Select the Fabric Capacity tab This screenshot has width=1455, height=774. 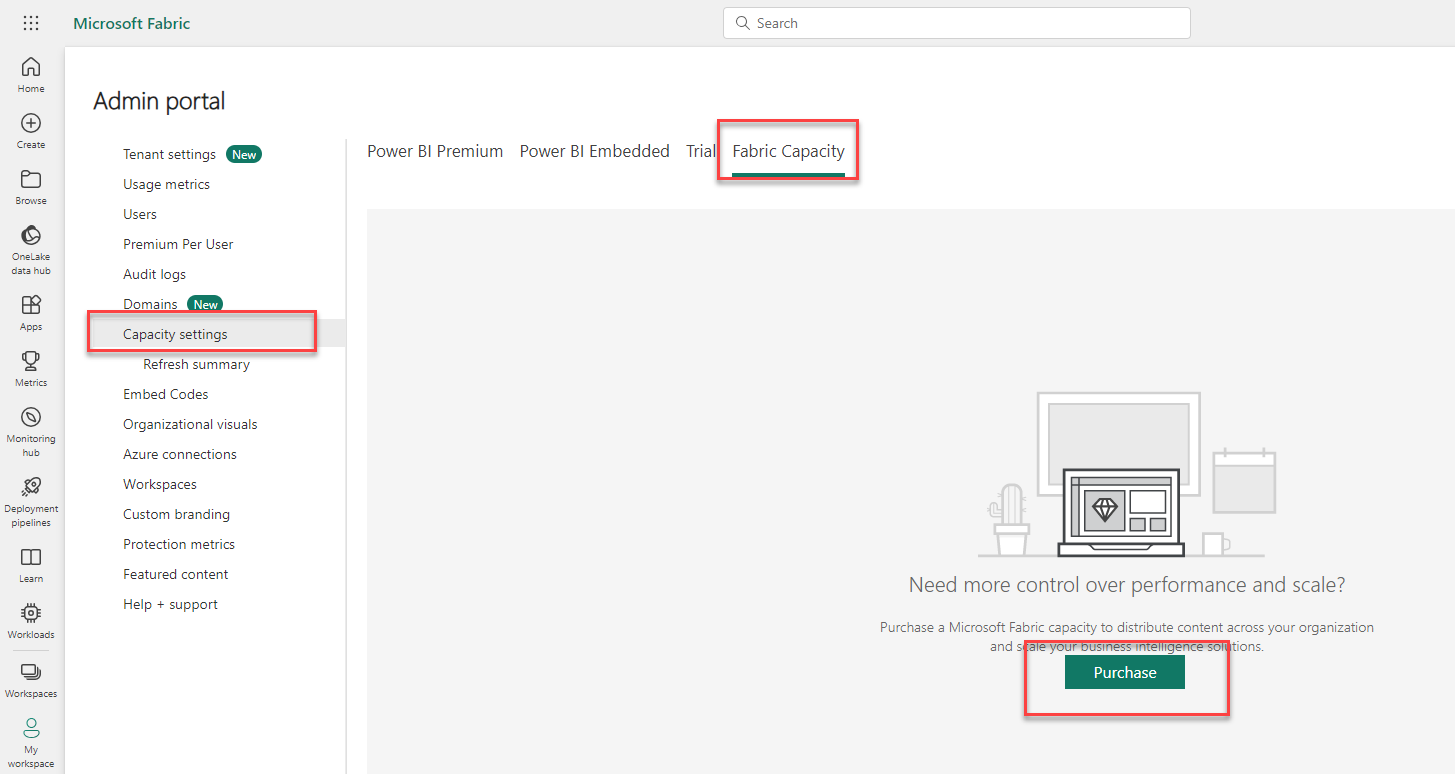[x=788, y=151]
